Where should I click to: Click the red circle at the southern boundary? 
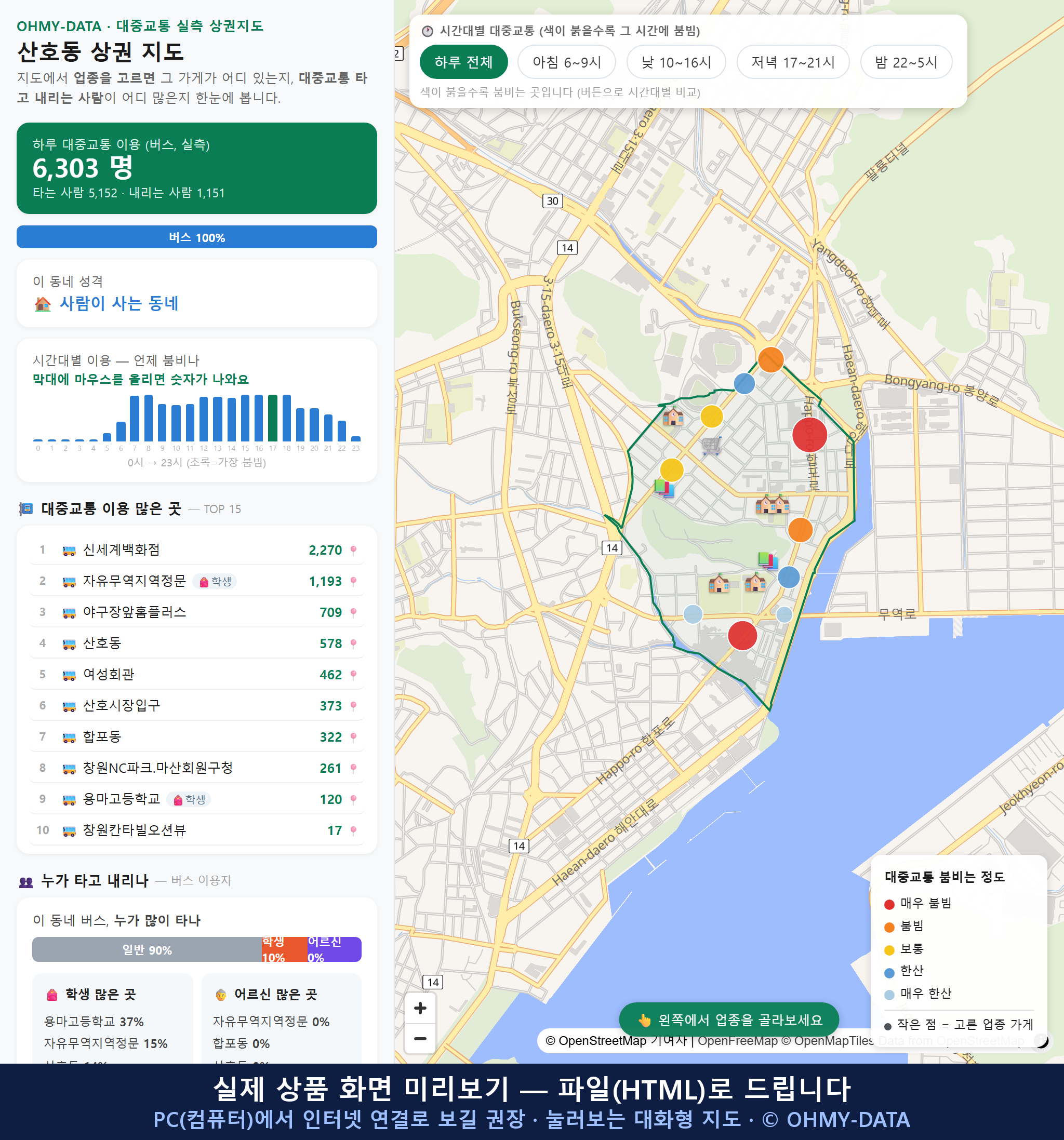click(x=742, y=635)
